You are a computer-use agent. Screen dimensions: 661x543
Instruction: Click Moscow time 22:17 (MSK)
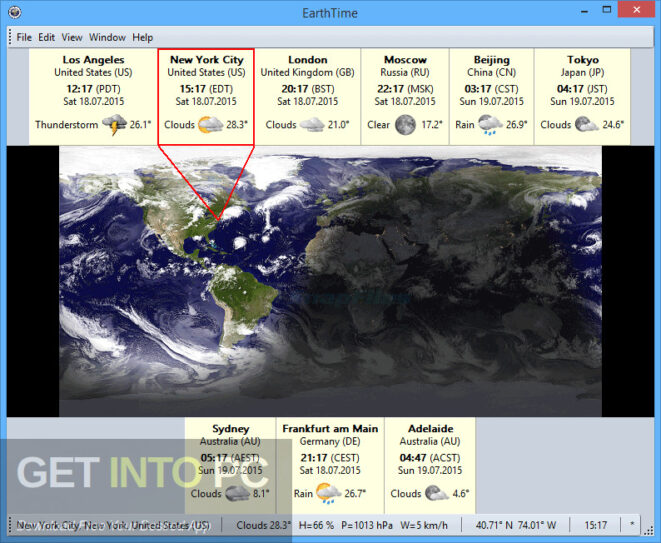coord(405,89)
